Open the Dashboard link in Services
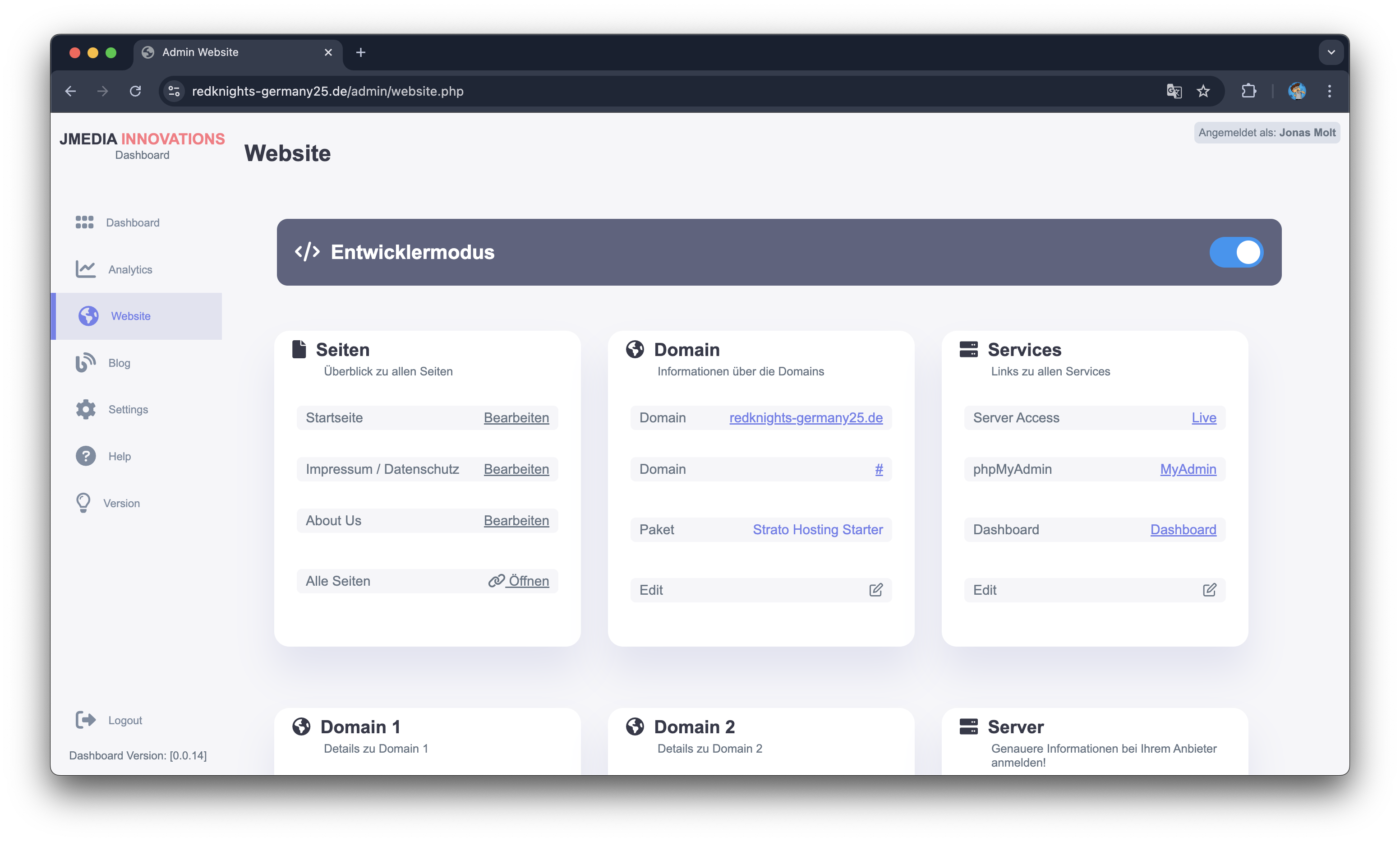The height and width of the screenshot is (842, 1400). point(1184,529)
